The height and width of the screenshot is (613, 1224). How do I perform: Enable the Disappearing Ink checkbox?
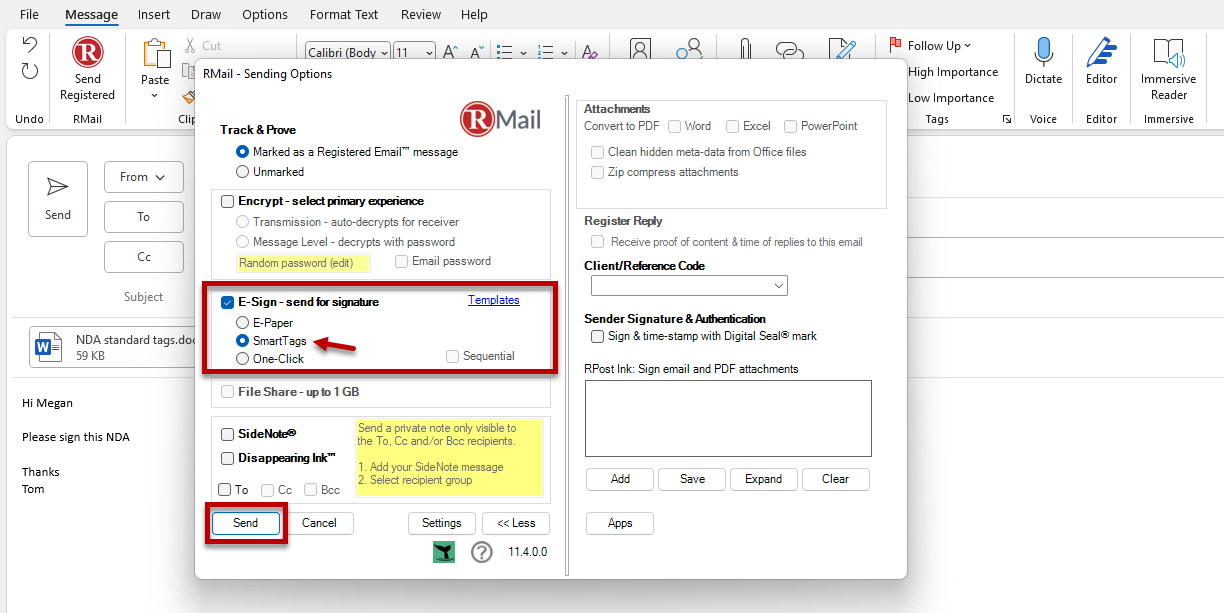pyautogui.click(x=227, y=458)
